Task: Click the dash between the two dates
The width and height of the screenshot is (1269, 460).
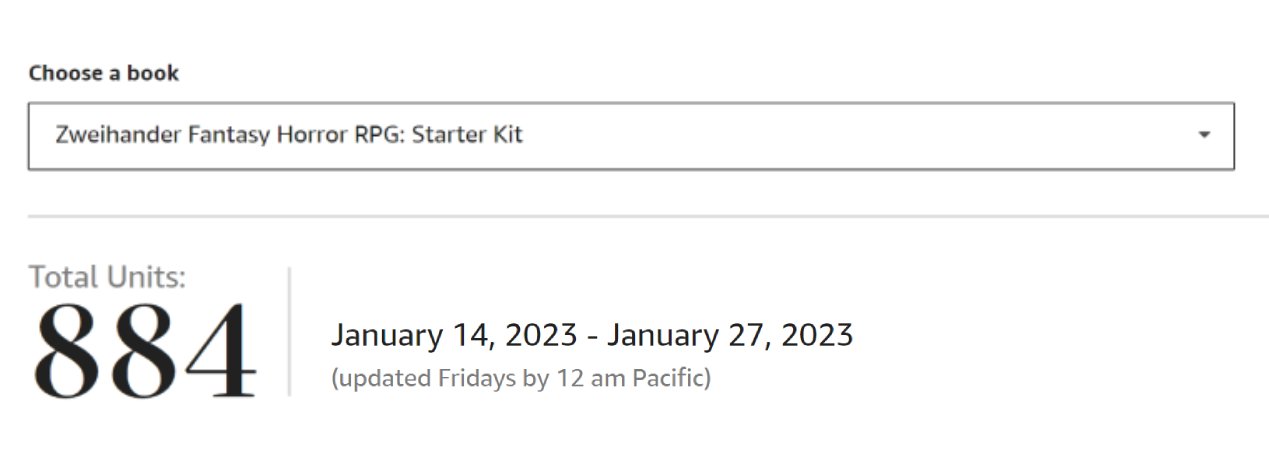Action: pos(592,336)
